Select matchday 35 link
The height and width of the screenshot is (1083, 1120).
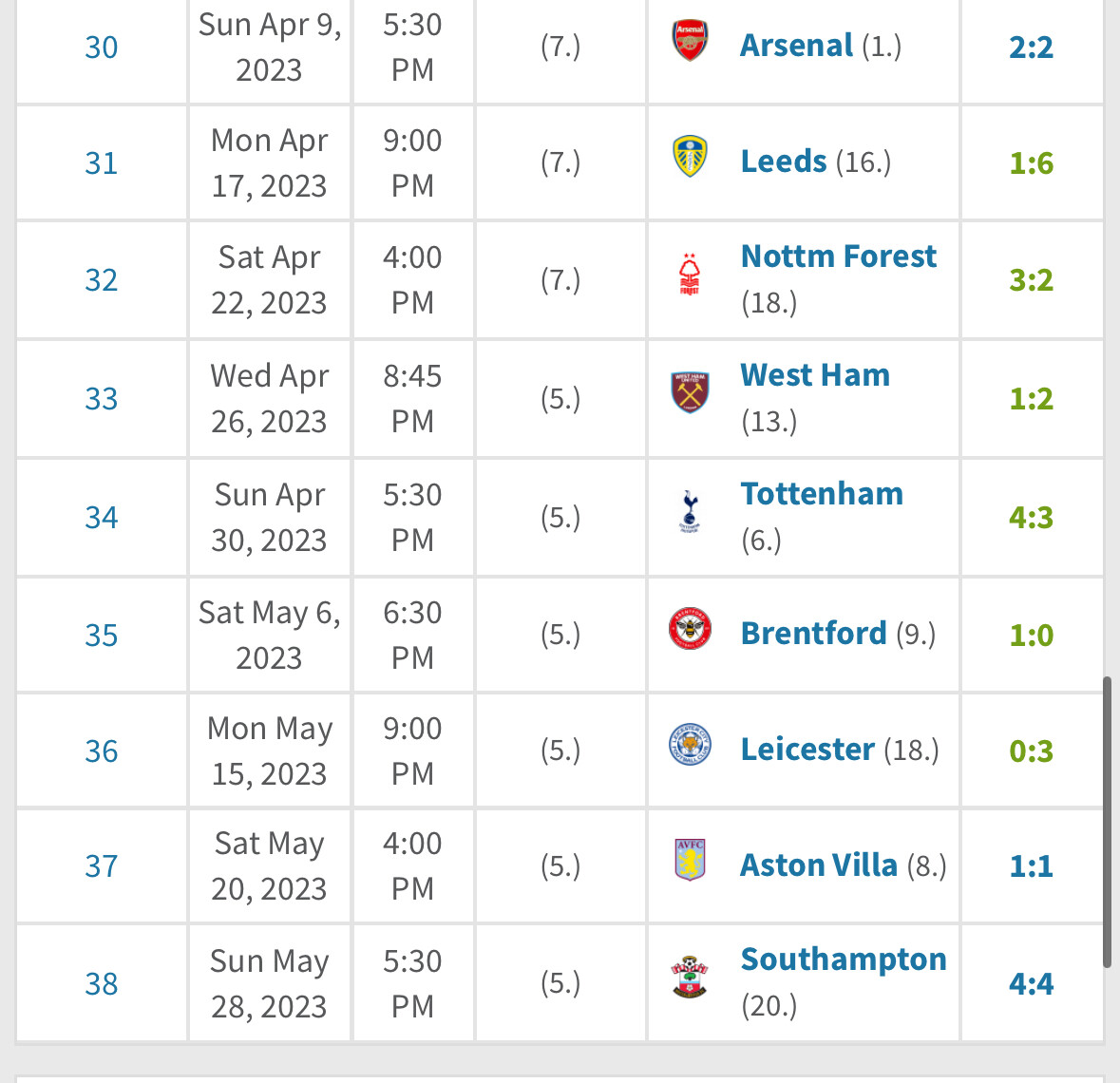[102, 636]
